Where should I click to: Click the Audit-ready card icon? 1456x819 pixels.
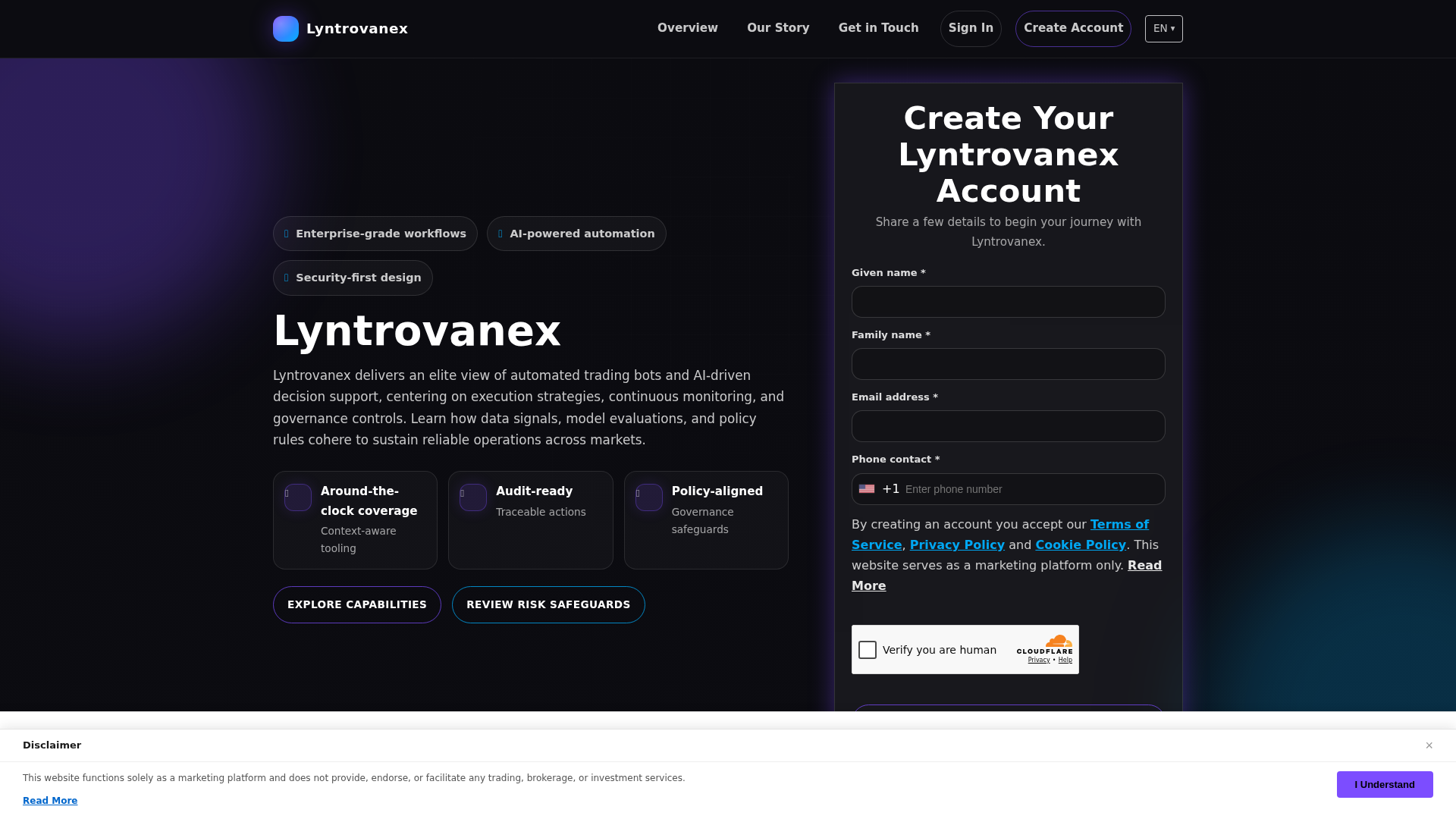pos(473,497)
